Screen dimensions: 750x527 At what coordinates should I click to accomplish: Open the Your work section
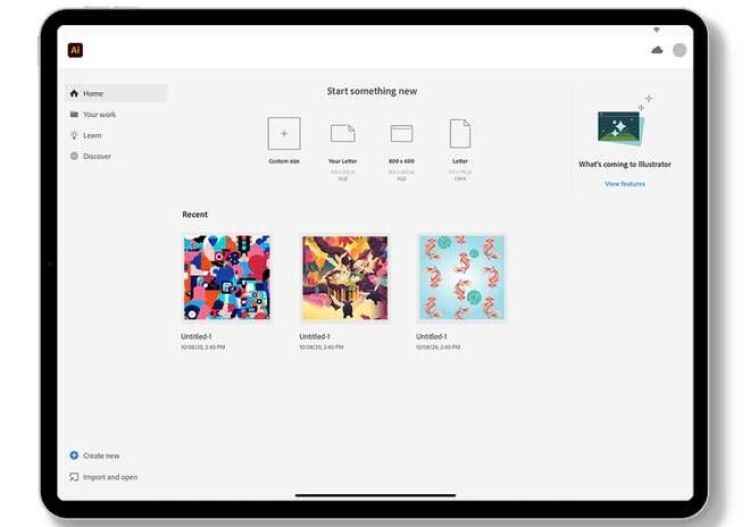coord(98,115)
